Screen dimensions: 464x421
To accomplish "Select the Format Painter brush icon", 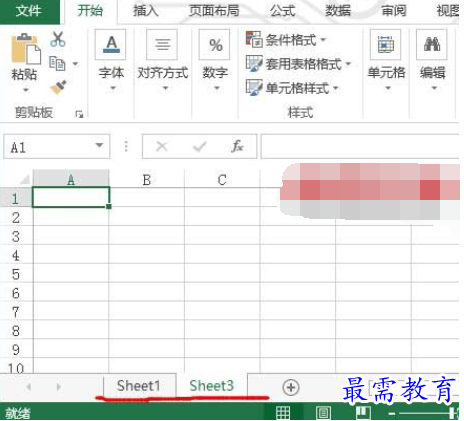I will pos(58,87).
